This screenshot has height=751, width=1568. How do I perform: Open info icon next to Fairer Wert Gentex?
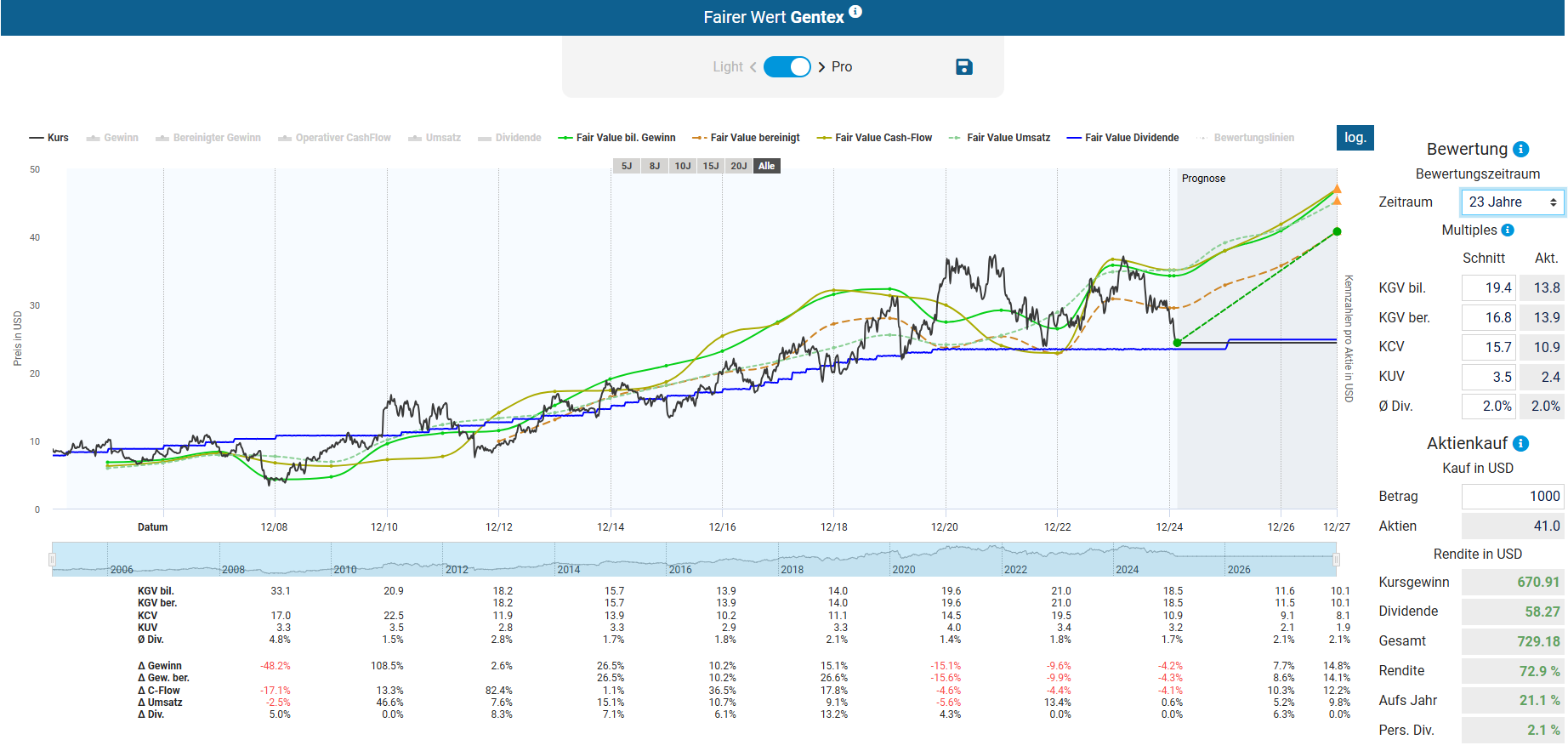(855, 12)
